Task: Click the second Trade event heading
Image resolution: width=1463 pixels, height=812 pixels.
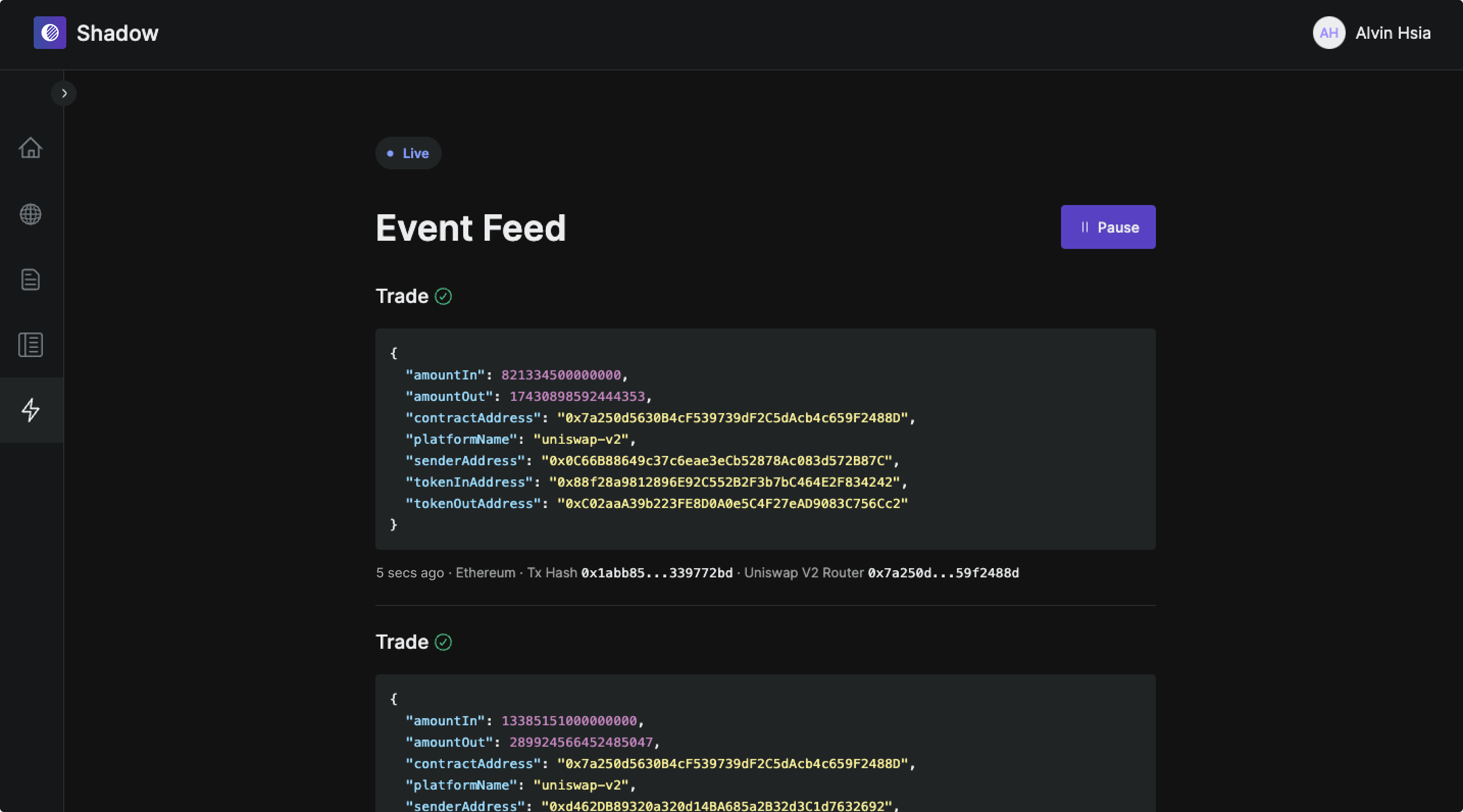Action: (402, 642)
